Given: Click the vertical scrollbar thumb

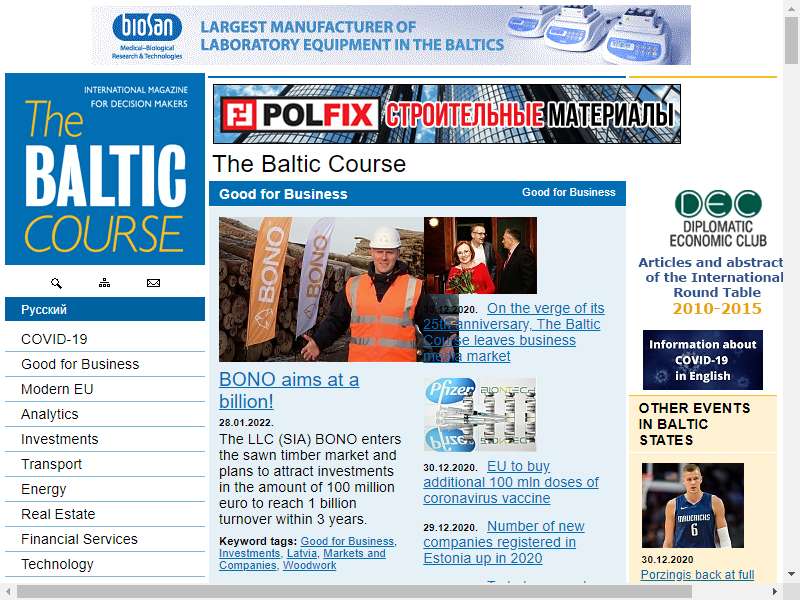Looking at the screenshot, I should (791, 42).
